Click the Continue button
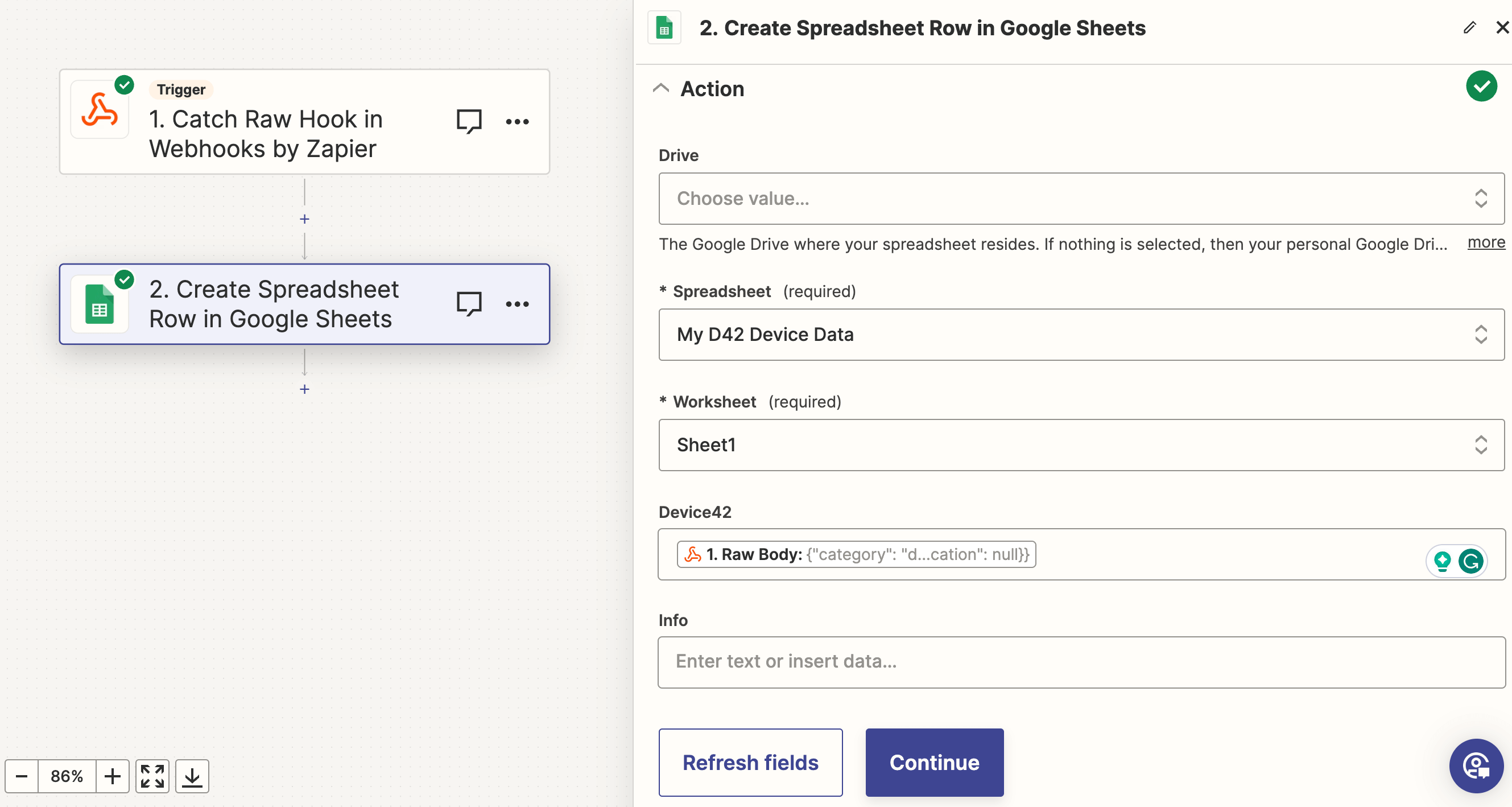1512x807 pixels. tap(934, 763)
